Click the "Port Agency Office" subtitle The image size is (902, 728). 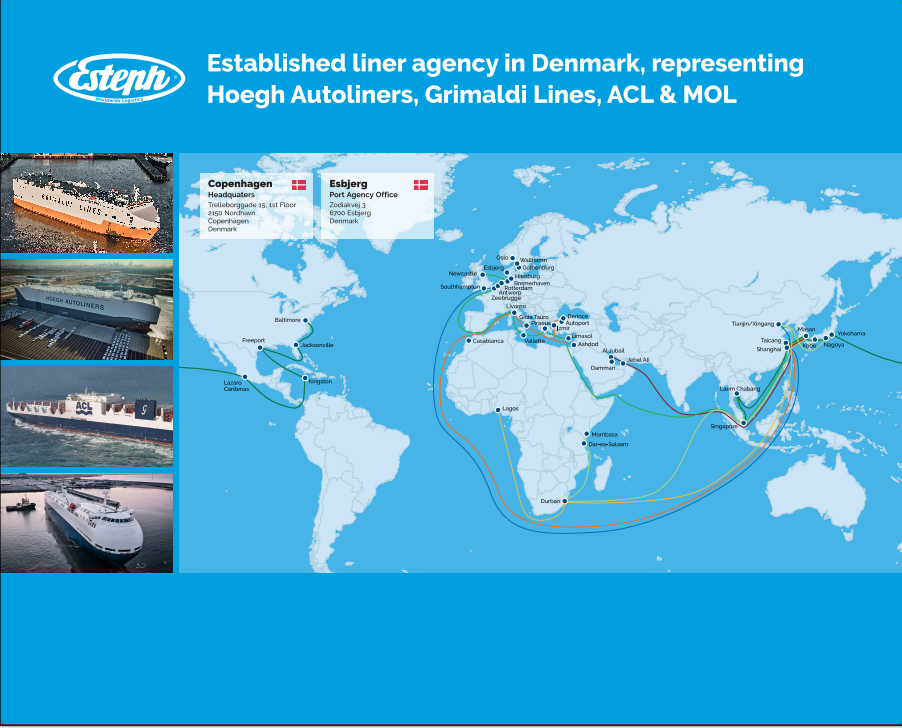(x=364, y=195)
